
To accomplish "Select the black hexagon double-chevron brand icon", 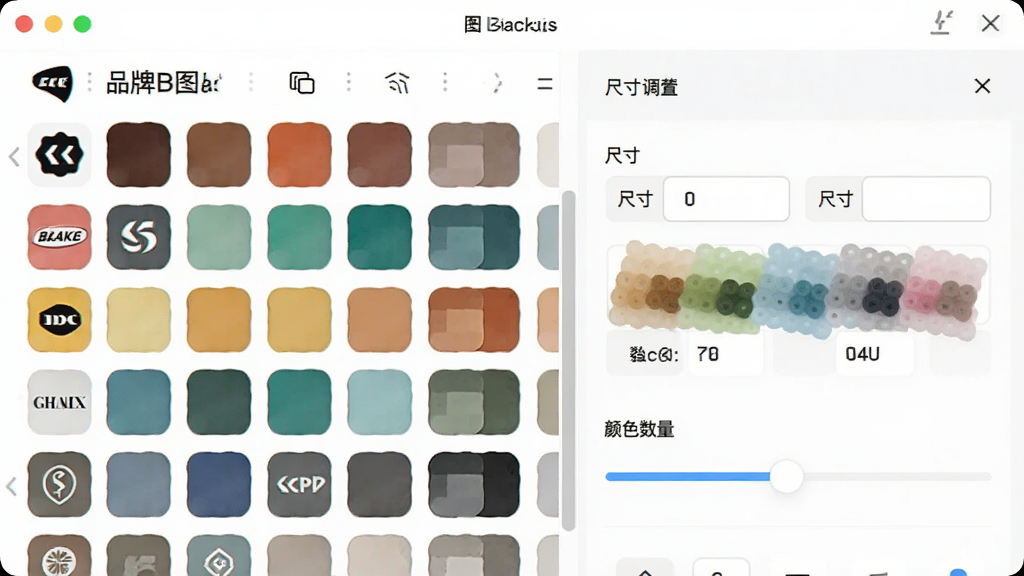I will point(59,155).
